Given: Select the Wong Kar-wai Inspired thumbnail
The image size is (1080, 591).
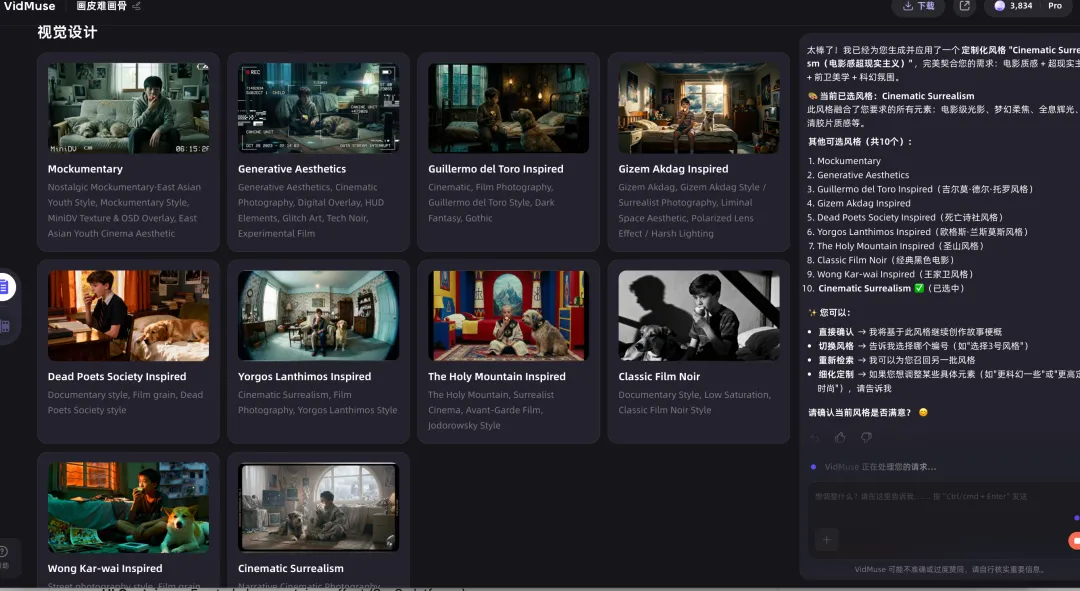Looking at the screenshot, I should point(129,508).
